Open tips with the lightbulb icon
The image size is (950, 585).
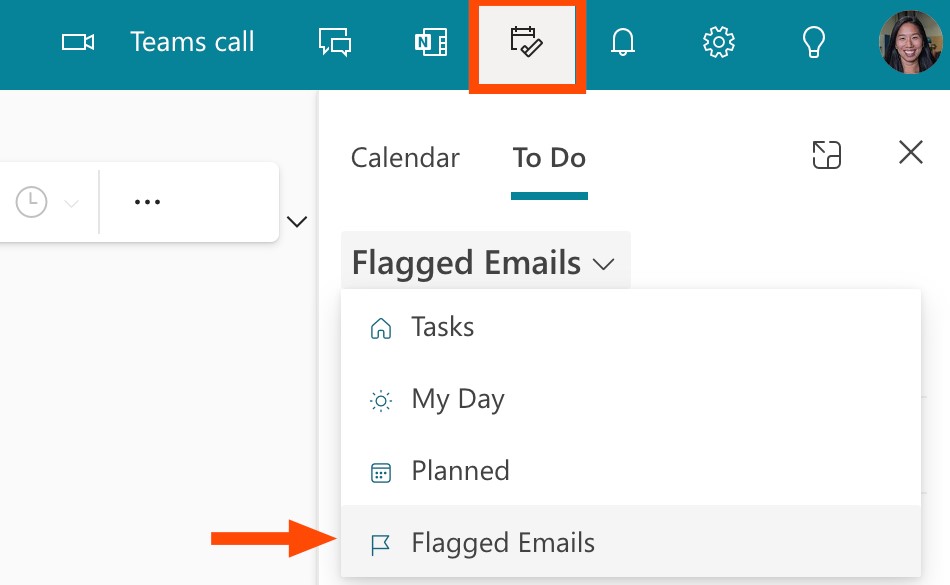point(814,42)
